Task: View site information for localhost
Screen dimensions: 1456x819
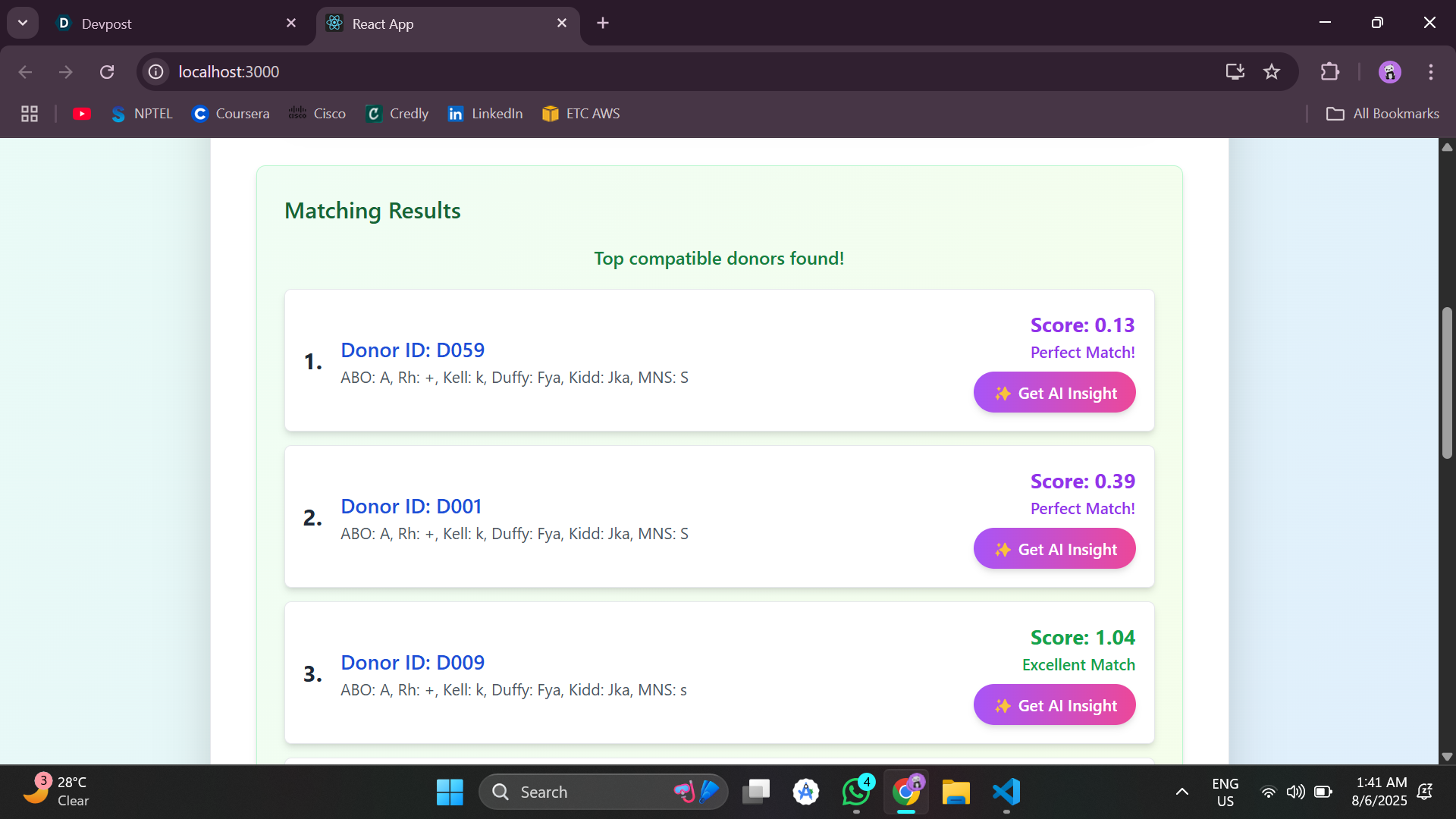Action: (x=156, y=72)
